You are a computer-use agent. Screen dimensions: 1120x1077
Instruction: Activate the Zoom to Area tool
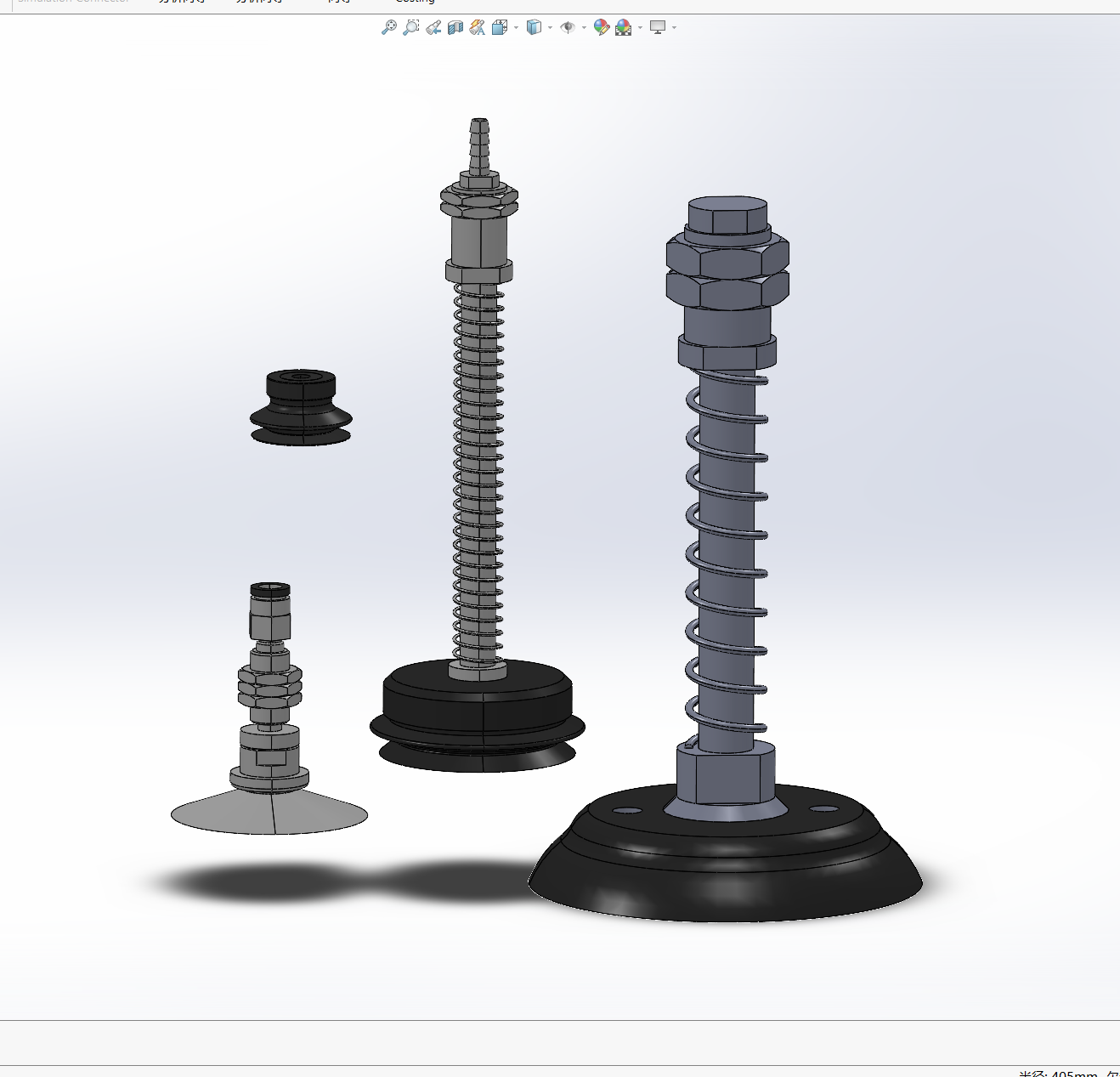[411, 27]
